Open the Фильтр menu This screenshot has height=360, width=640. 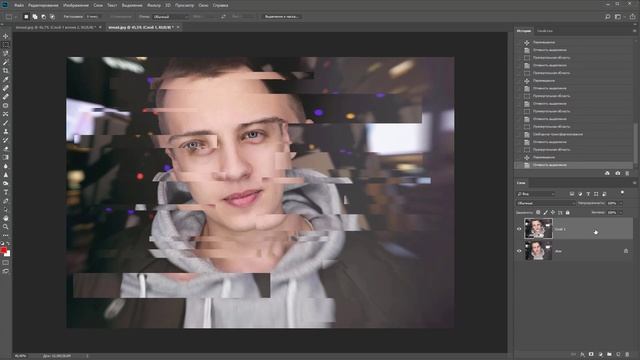(153, 5)
